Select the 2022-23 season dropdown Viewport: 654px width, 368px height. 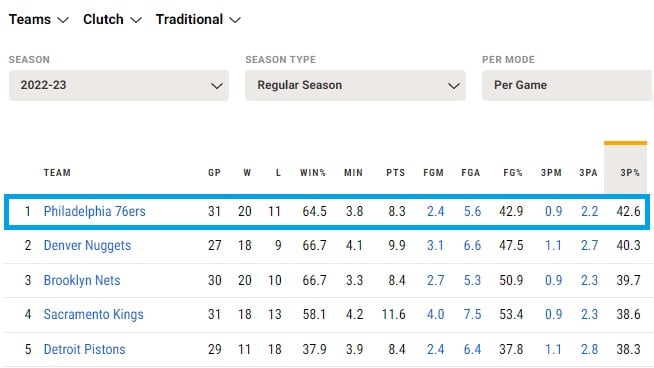point(119,85)
